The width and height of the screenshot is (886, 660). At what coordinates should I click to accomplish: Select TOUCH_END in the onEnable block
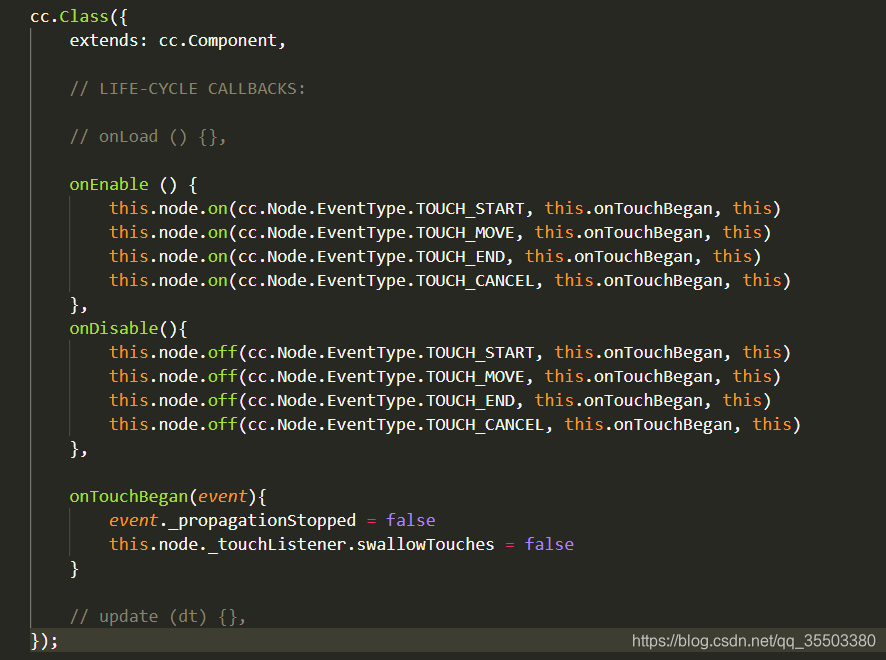click(x=461, y=256)
